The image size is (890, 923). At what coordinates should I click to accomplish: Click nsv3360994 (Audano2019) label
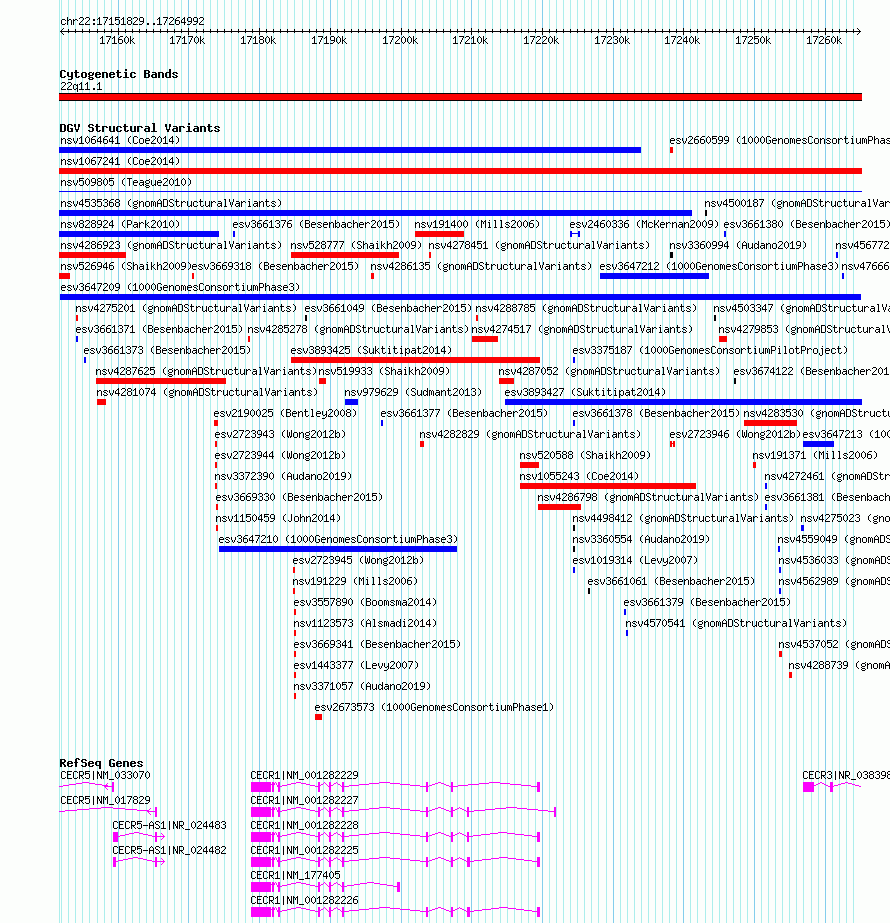coord(738,245)
